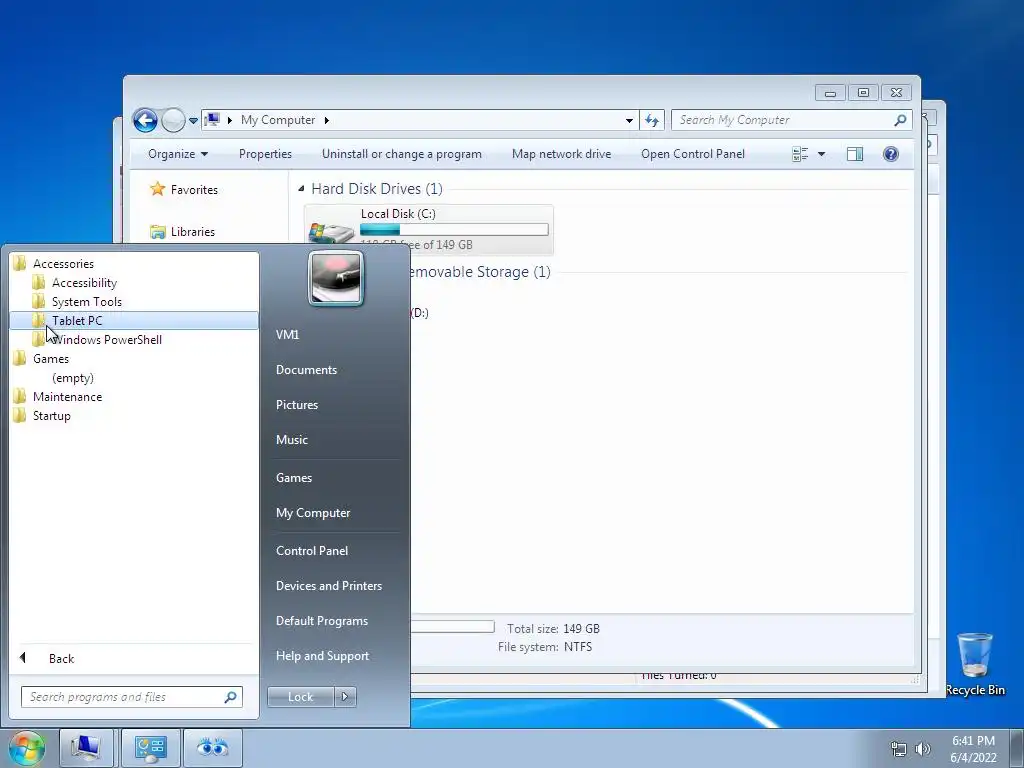Go back with Explorer back arrow
The image size is (1024, 768).
145,120
